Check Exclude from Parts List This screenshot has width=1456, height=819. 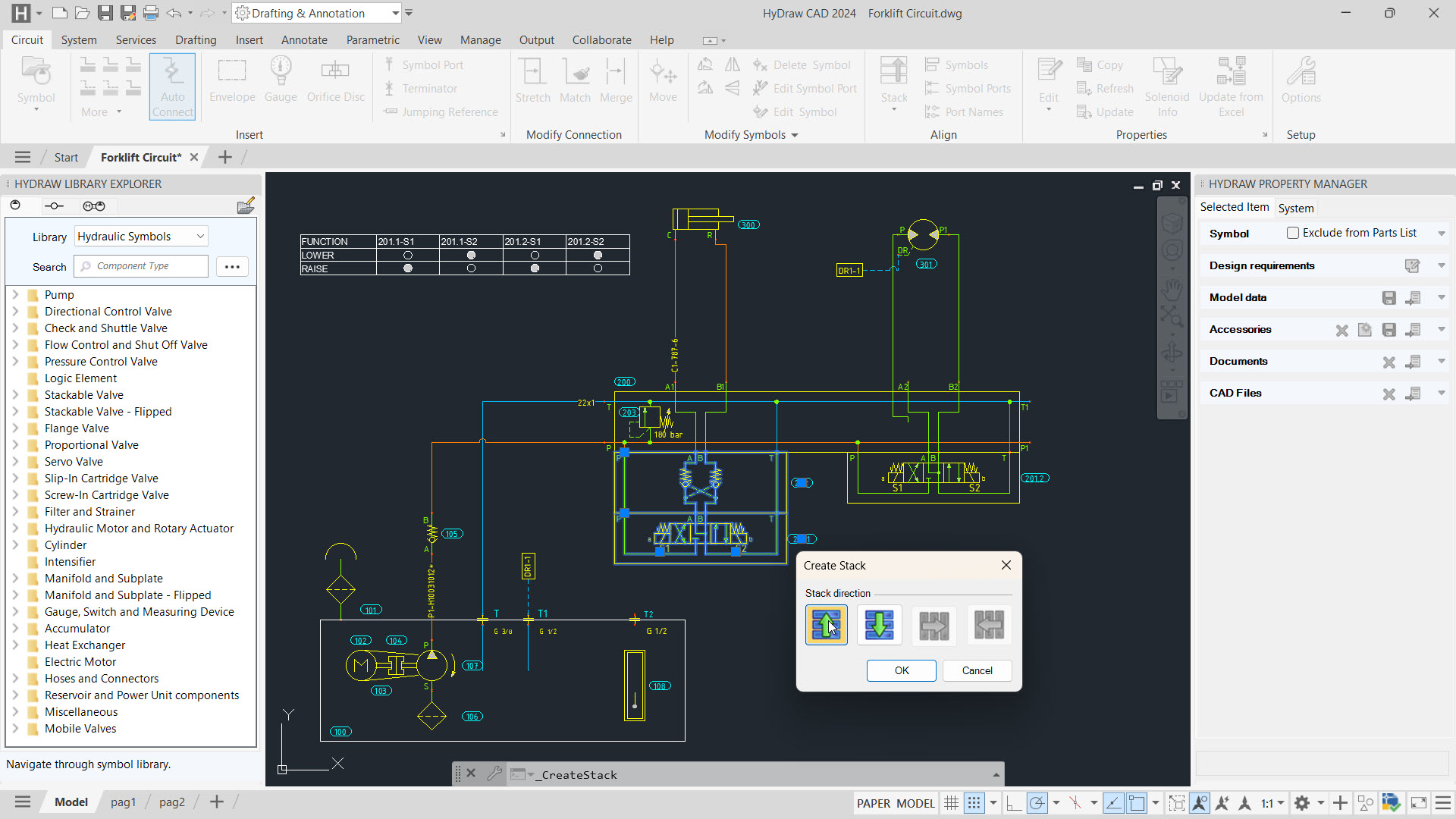pos(1293,233)
